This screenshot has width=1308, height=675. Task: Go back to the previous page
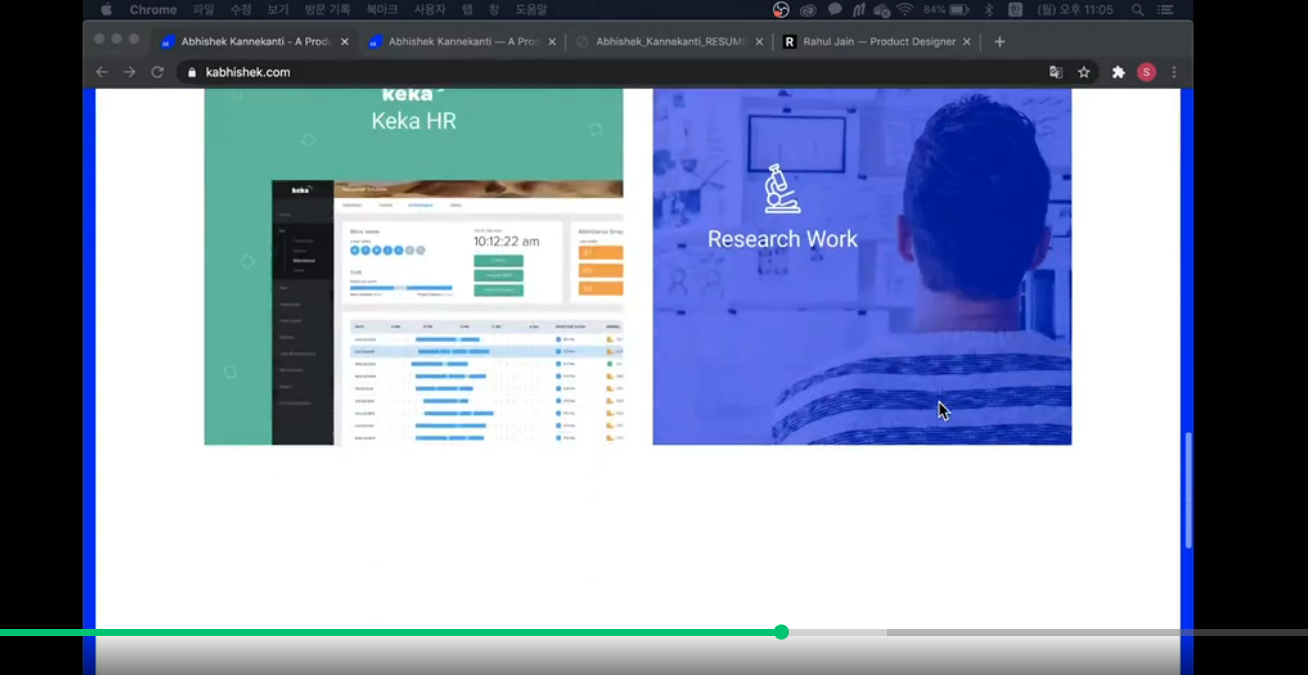coord(101,72)
